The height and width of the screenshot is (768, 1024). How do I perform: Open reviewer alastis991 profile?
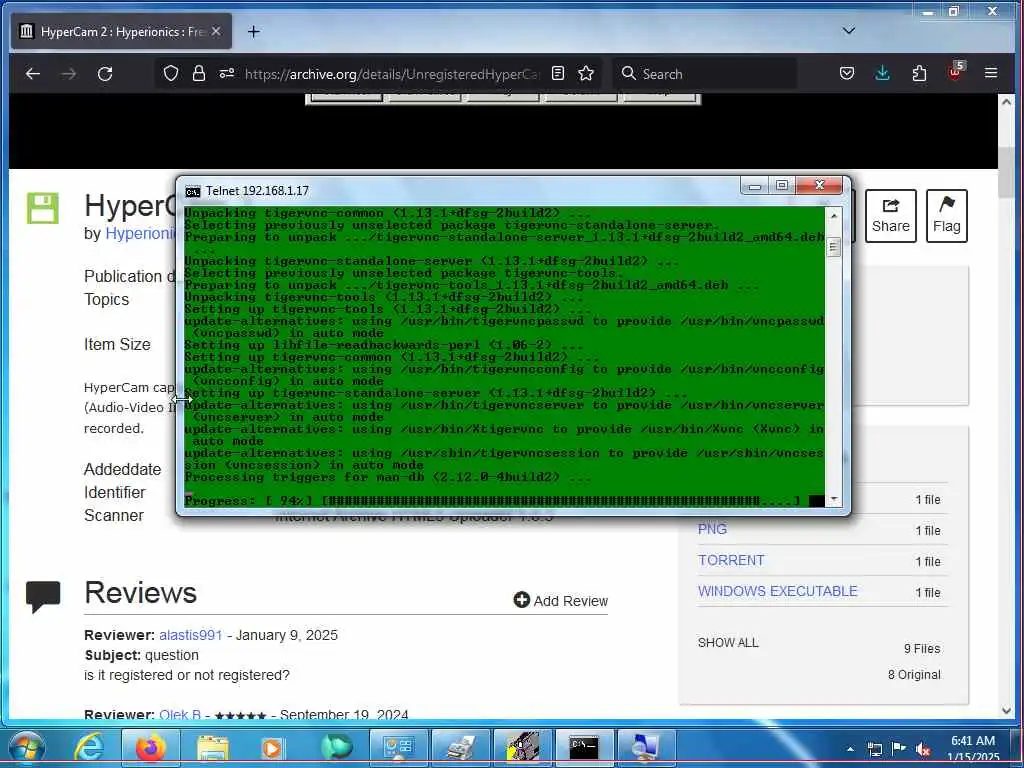click(191, 635)
